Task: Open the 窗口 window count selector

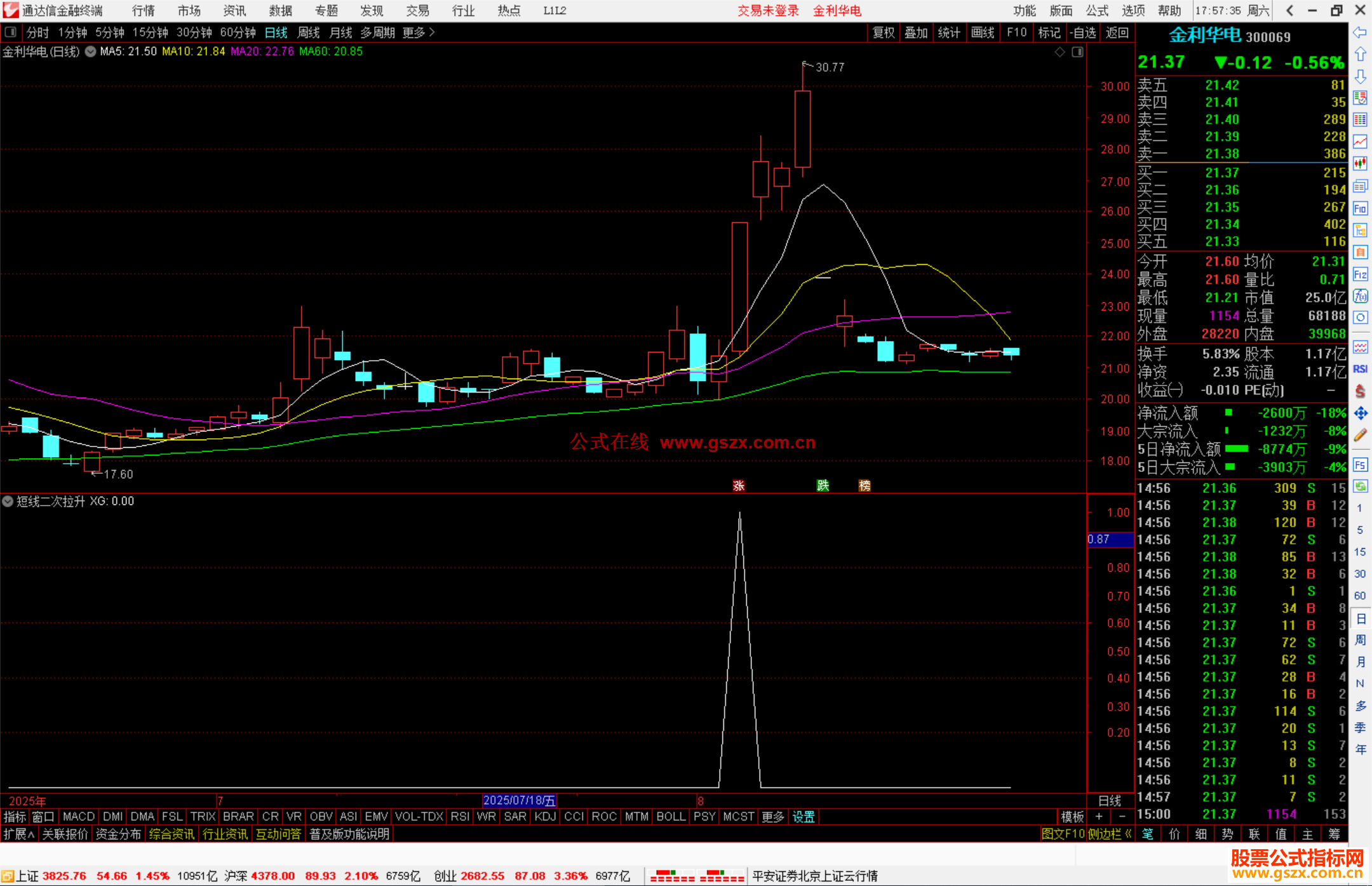Action: coord(43,817)
